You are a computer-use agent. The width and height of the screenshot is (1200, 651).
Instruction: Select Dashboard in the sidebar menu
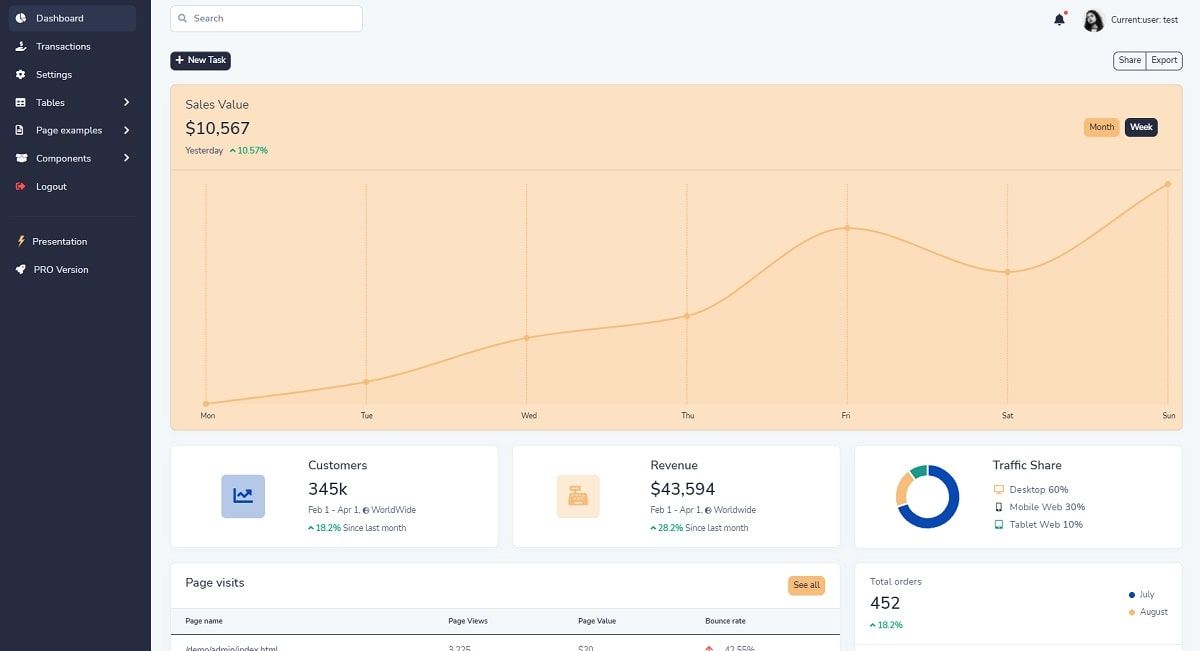point(60,18)
